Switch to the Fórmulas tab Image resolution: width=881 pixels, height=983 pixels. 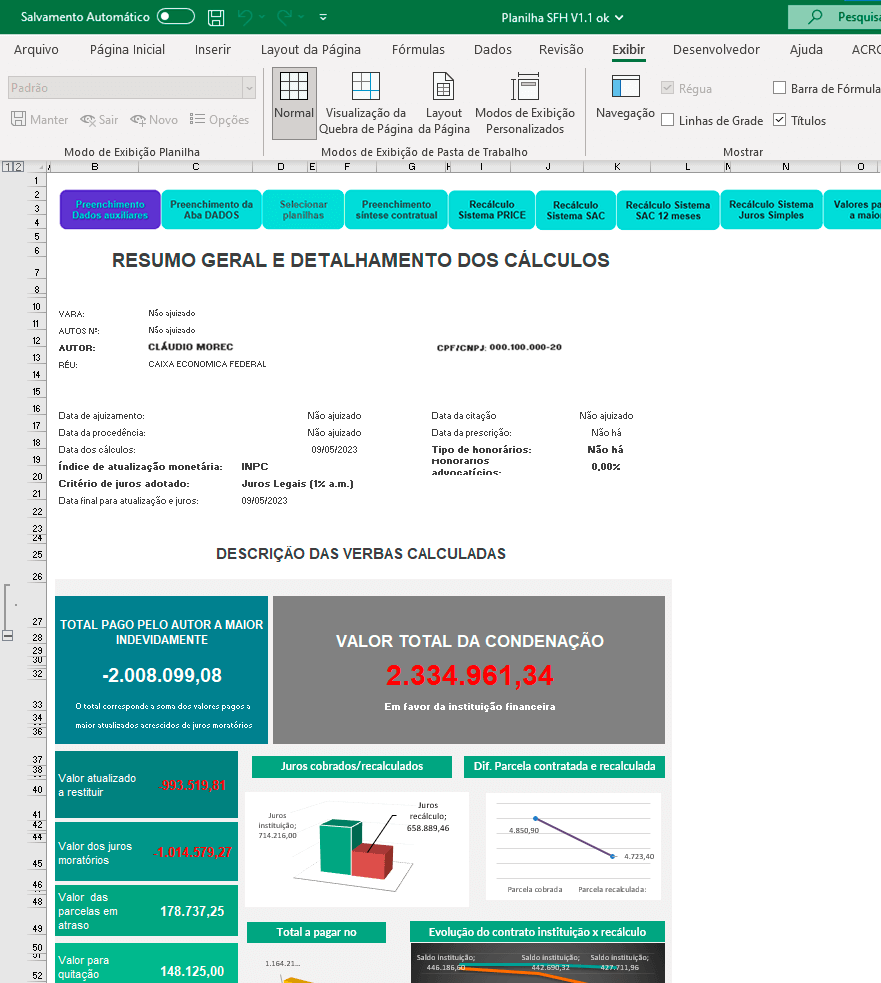coord(418,50)
